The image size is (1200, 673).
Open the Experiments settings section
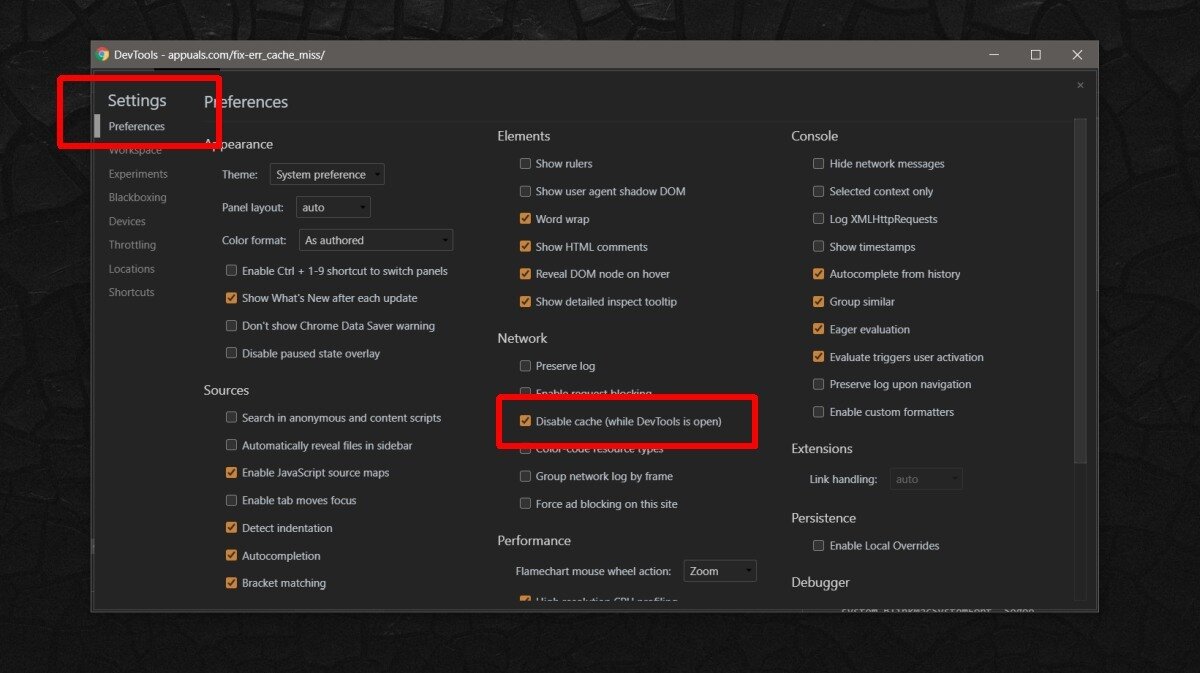[137, 173]
